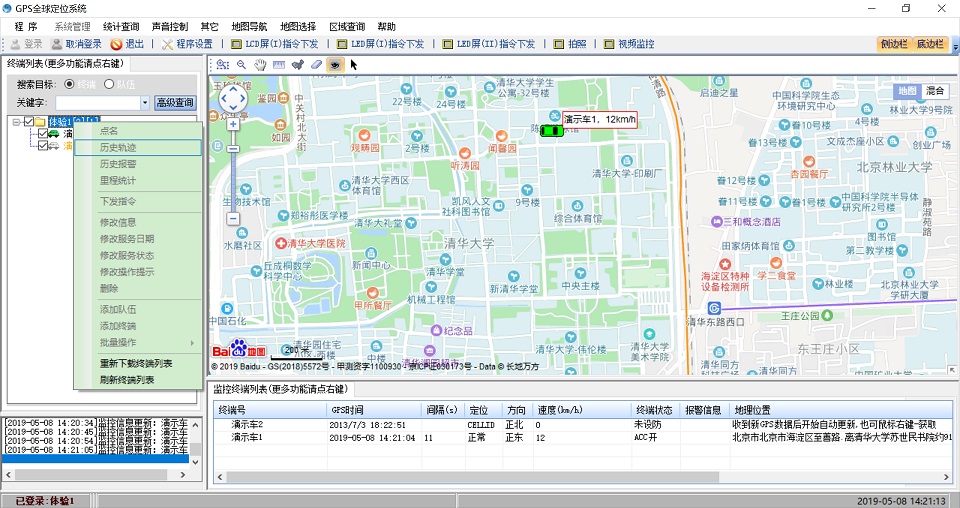Screen dimensions: 960x508
Task: Open the 统计查询 menu
Action: click(x=121, y=26)
